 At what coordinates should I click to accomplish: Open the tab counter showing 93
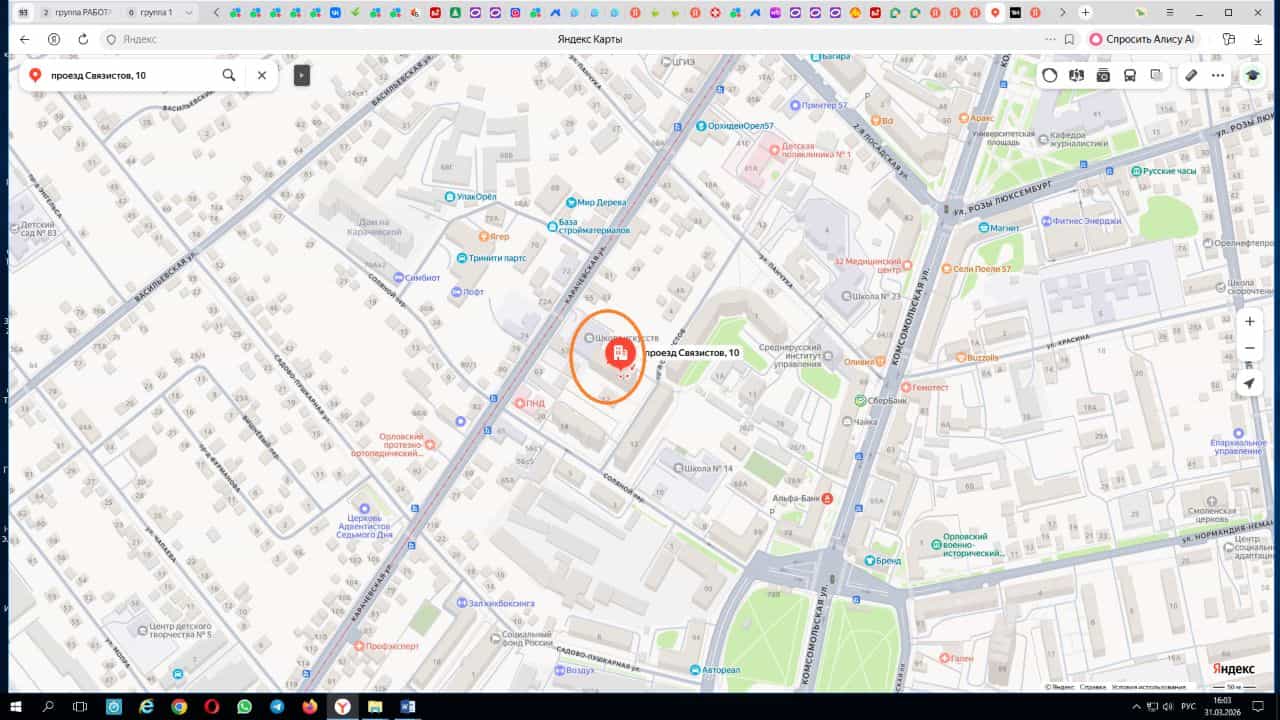[x=23, y=12]
